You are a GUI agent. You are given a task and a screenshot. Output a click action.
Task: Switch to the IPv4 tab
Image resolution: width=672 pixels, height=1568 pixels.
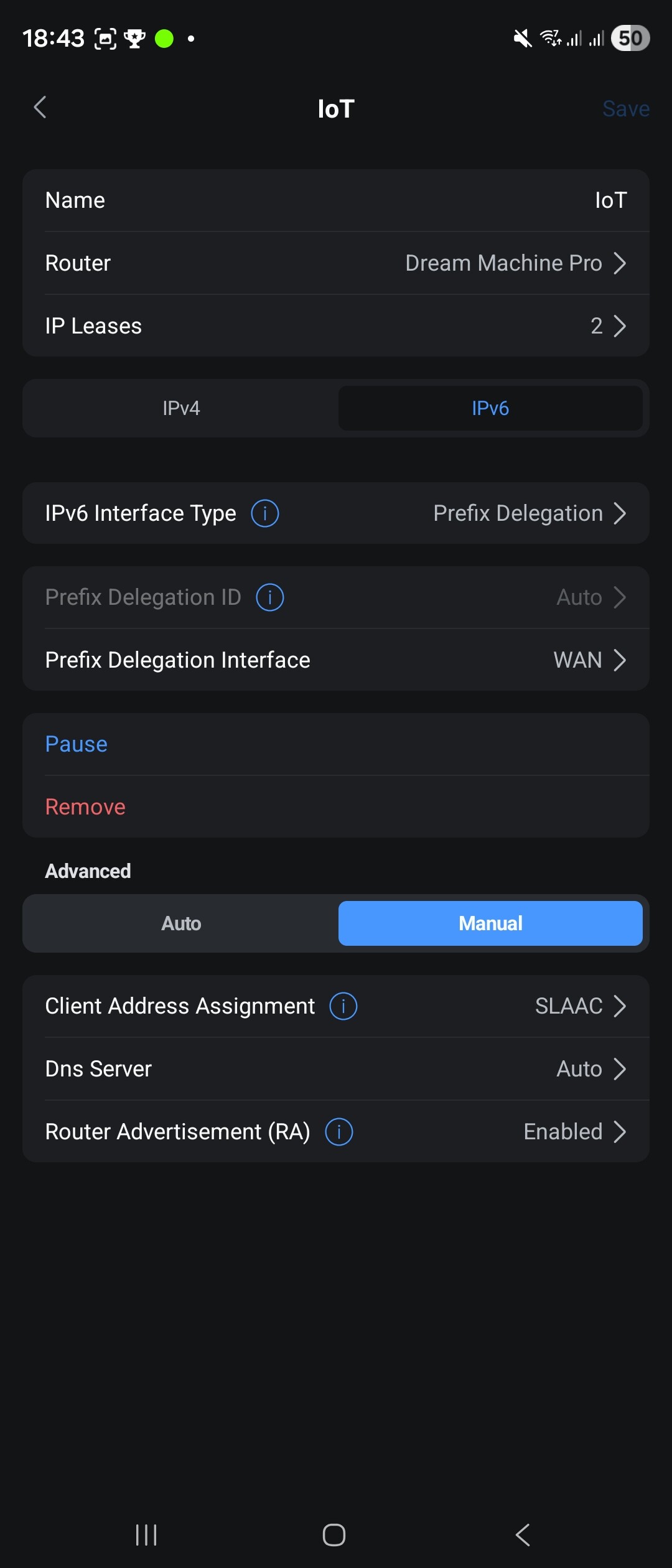pyautogui.click(x=181, y=408)
